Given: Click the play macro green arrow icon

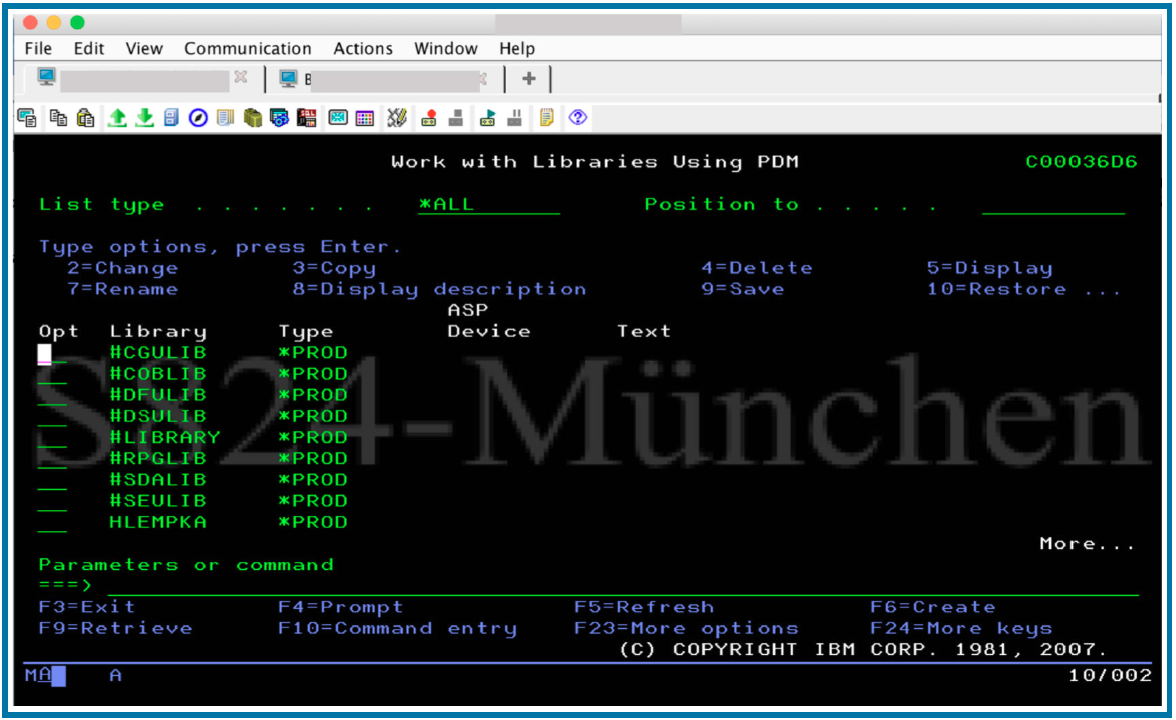Looking at the screenshot, I should tap(487, 118).
